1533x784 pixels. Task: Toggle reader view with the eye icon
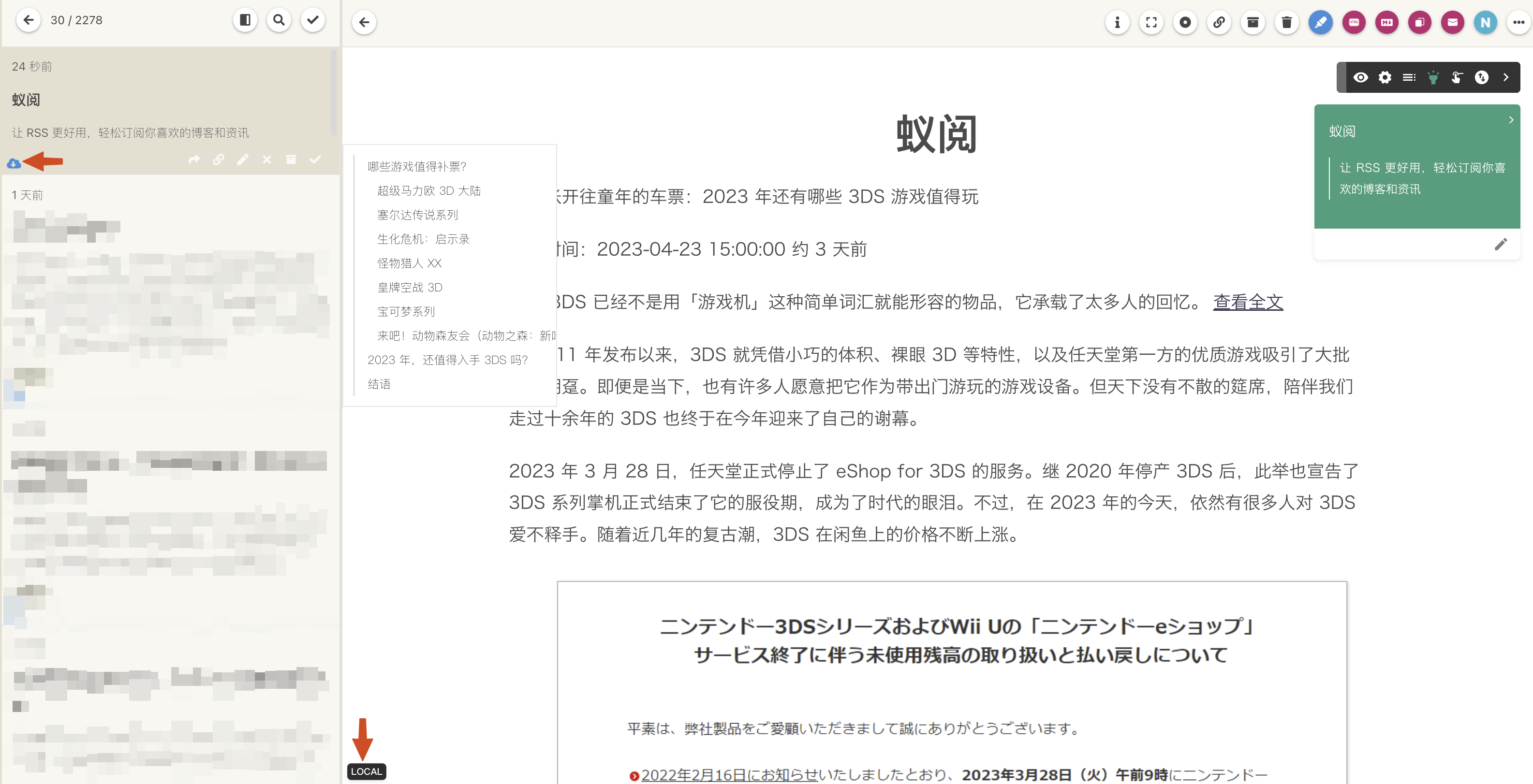coord(1362,77)
